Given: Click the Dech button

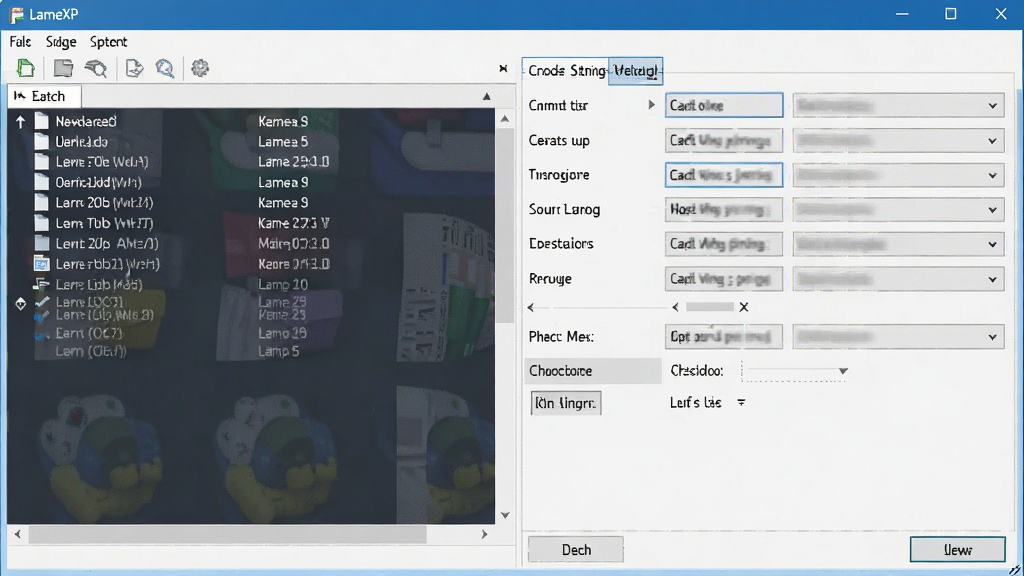Looking at the screenshot, I should click(575, 550).
